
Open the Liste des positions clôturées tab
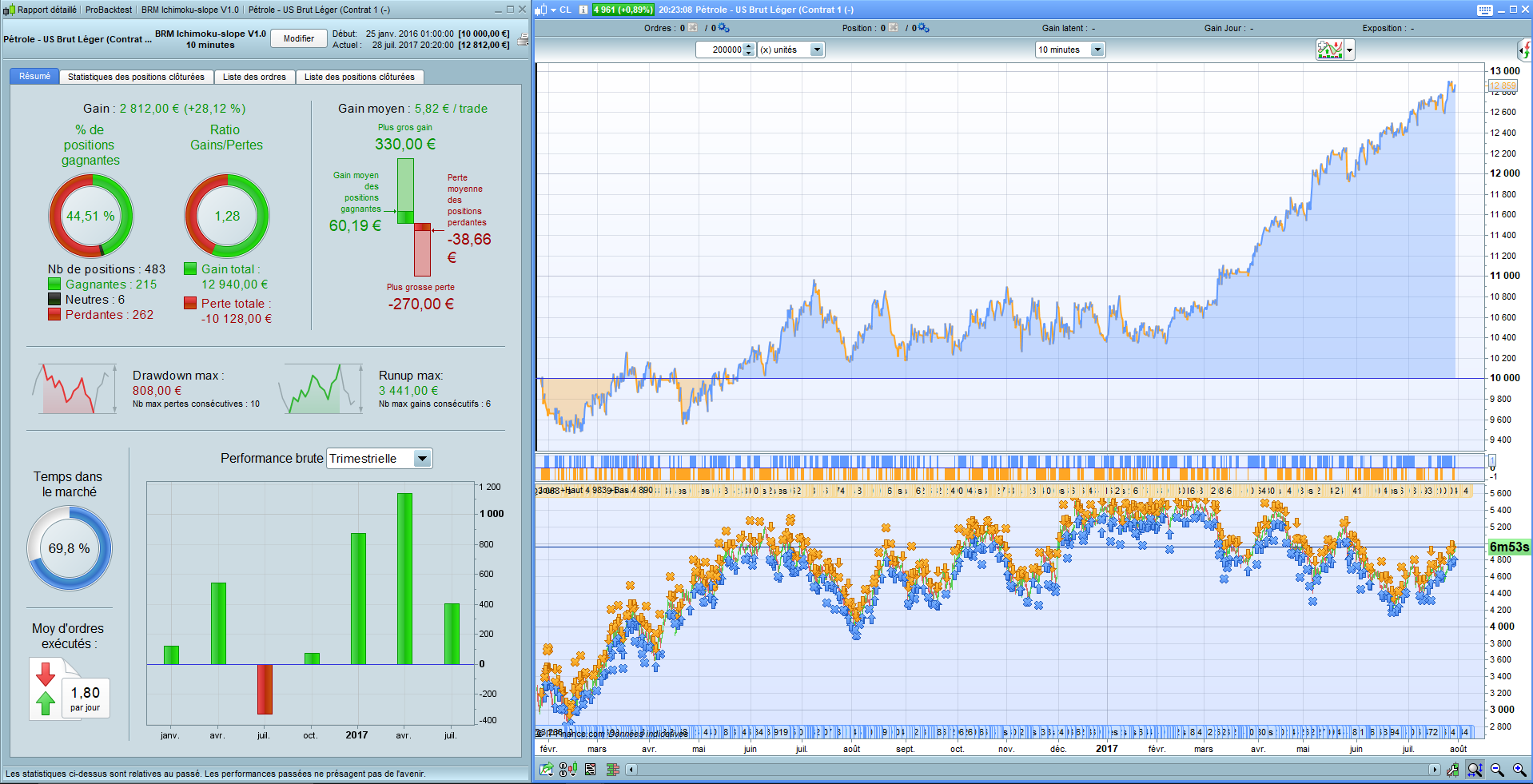(x=360, y=77)
